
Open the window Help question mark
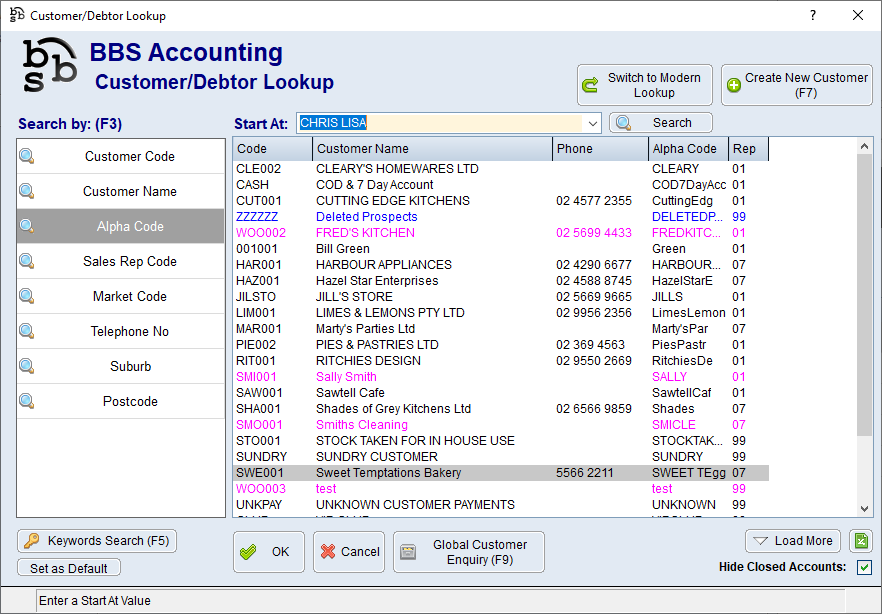click(x=812, y=15)
